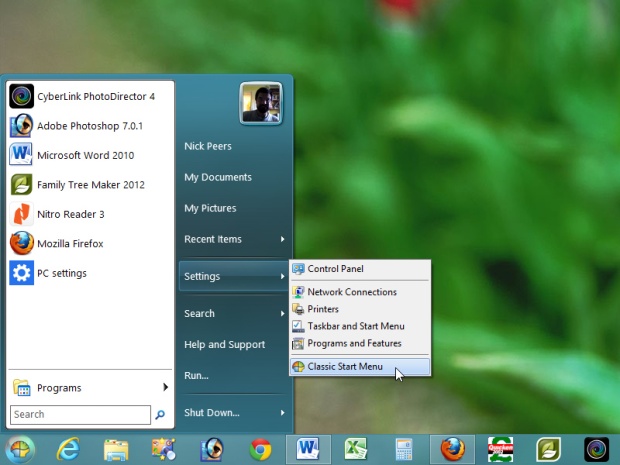Open Help and Support
This screenshot has width=620, height=465.
coord(225,344)
